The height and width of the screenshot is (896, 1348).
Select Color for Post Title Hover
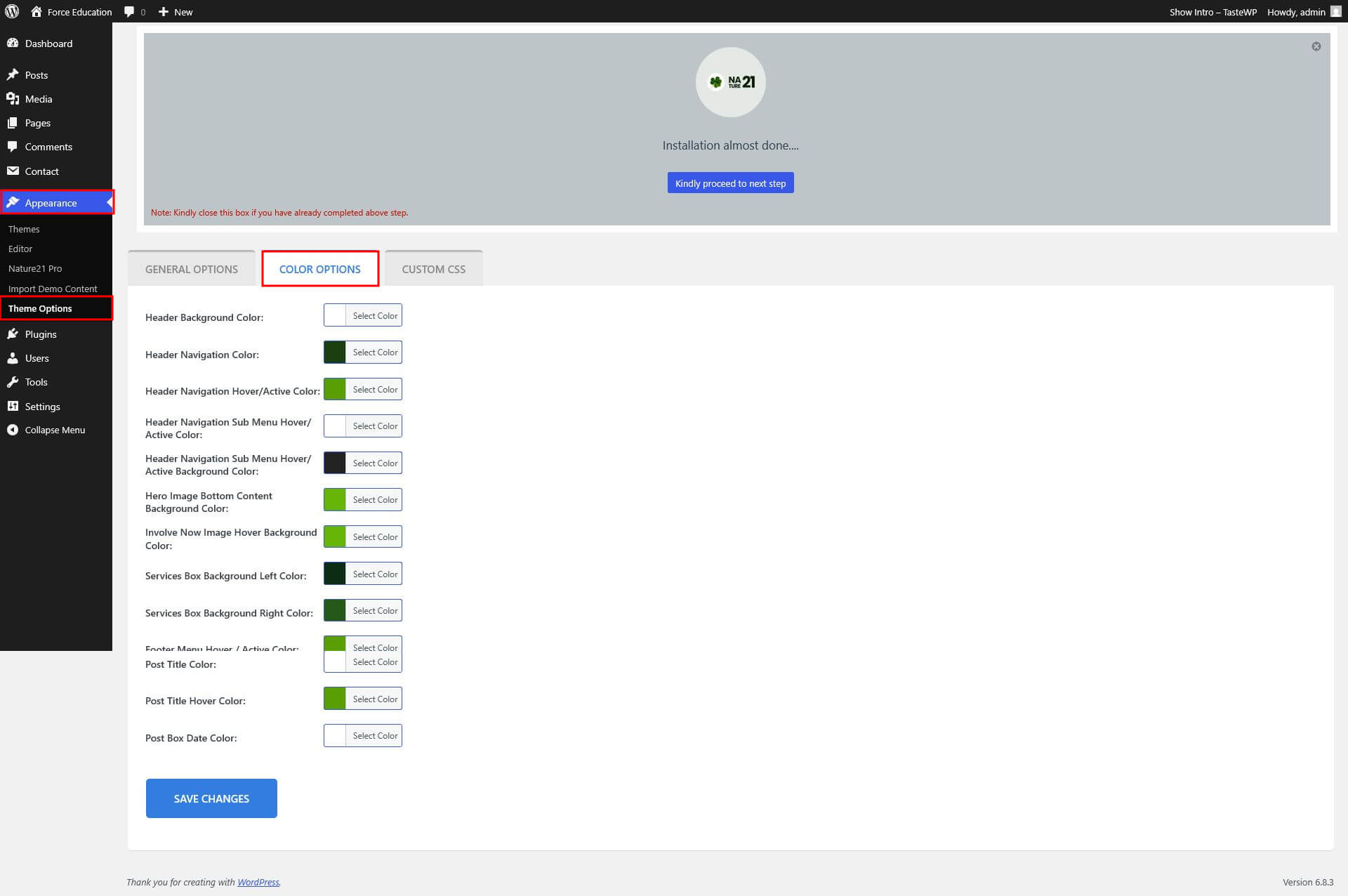pos(375,699)
